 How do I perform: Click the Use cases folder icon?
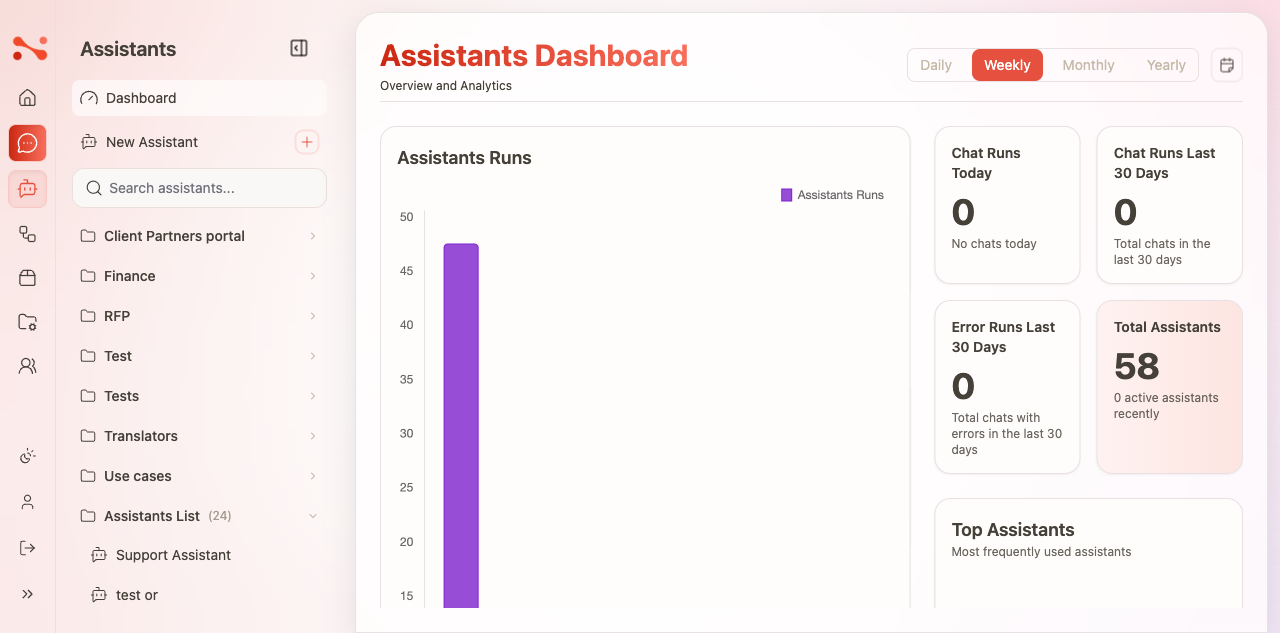pos(88,476)
